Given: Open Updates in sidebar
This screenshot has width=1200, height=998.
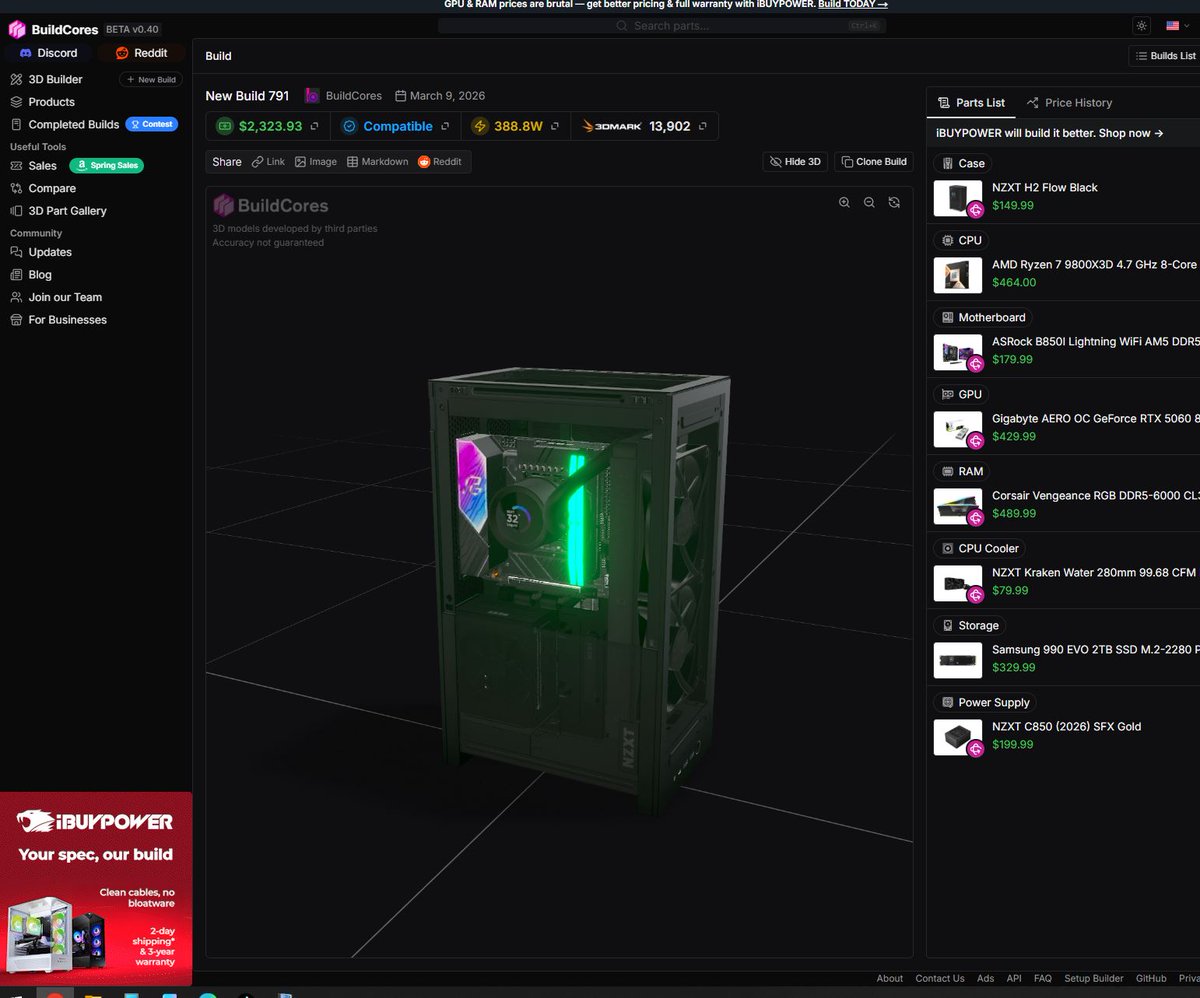Looking at the screenshot, I should click(x=41, y=252).
